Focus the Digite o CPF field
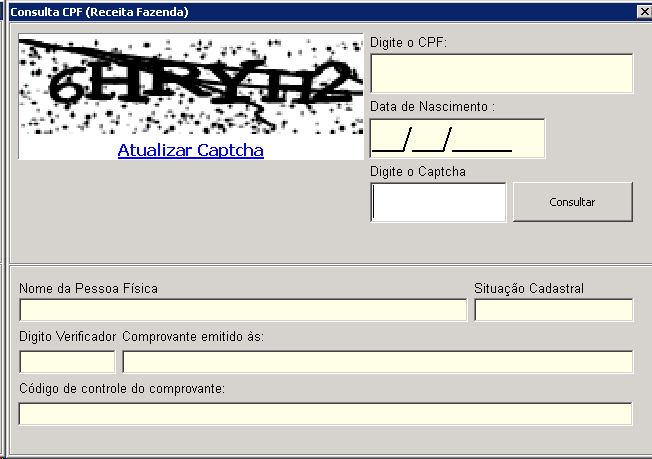This screenshot has width=652, height=459. click(502, 73)
